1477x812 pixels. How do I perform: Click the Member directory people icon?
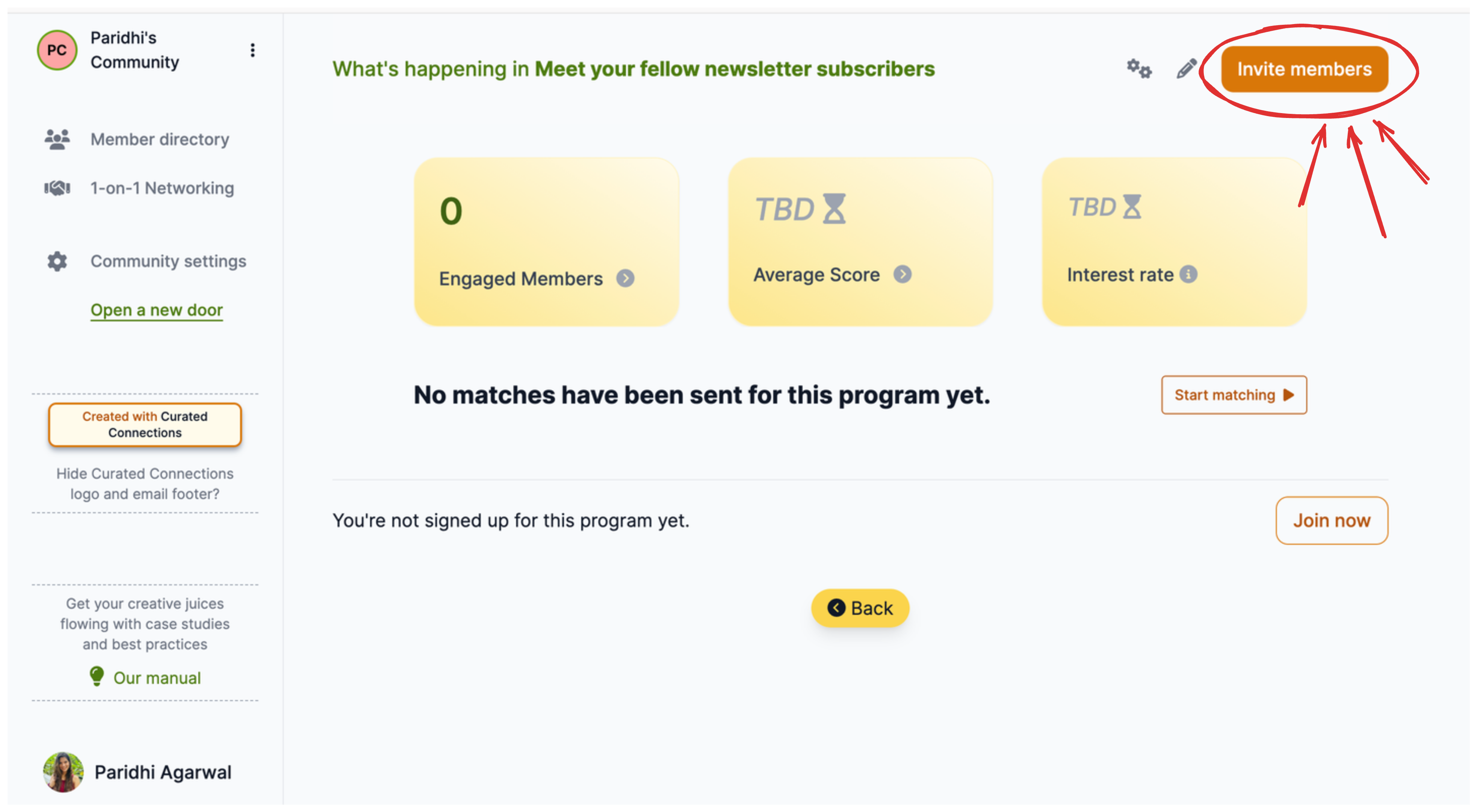57,139
